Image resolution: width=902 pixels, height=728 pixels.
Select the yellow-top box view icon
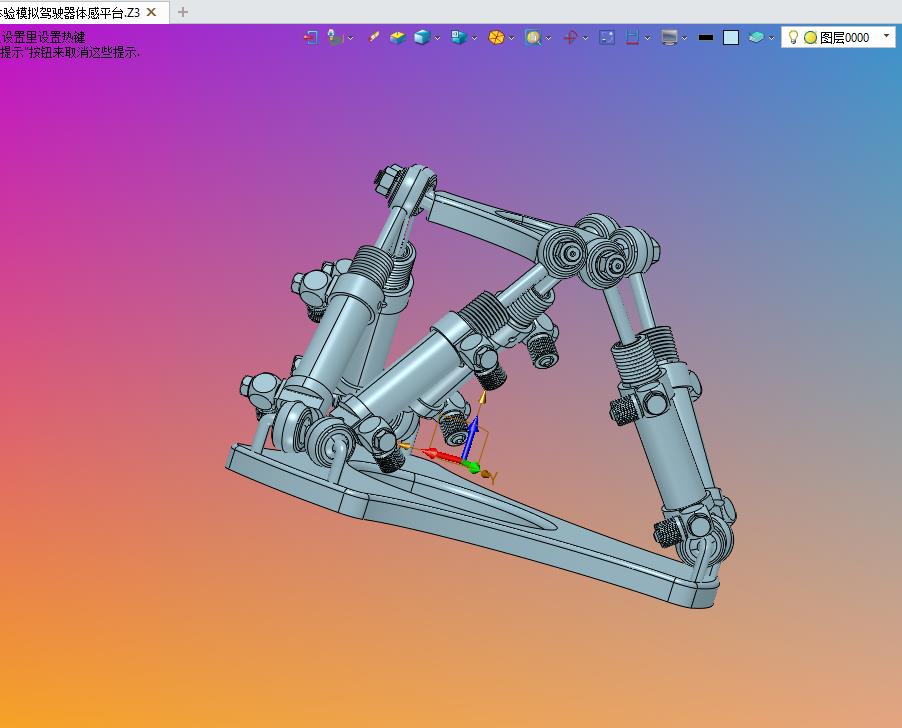click(397, 37)
